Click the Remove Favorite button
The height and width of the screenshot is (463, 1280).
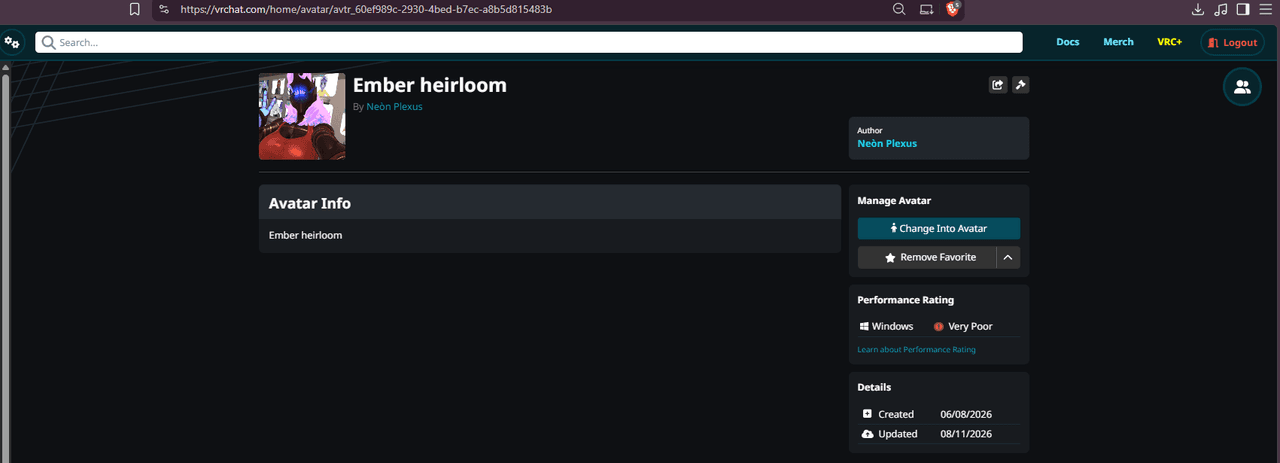click(927, 257)
